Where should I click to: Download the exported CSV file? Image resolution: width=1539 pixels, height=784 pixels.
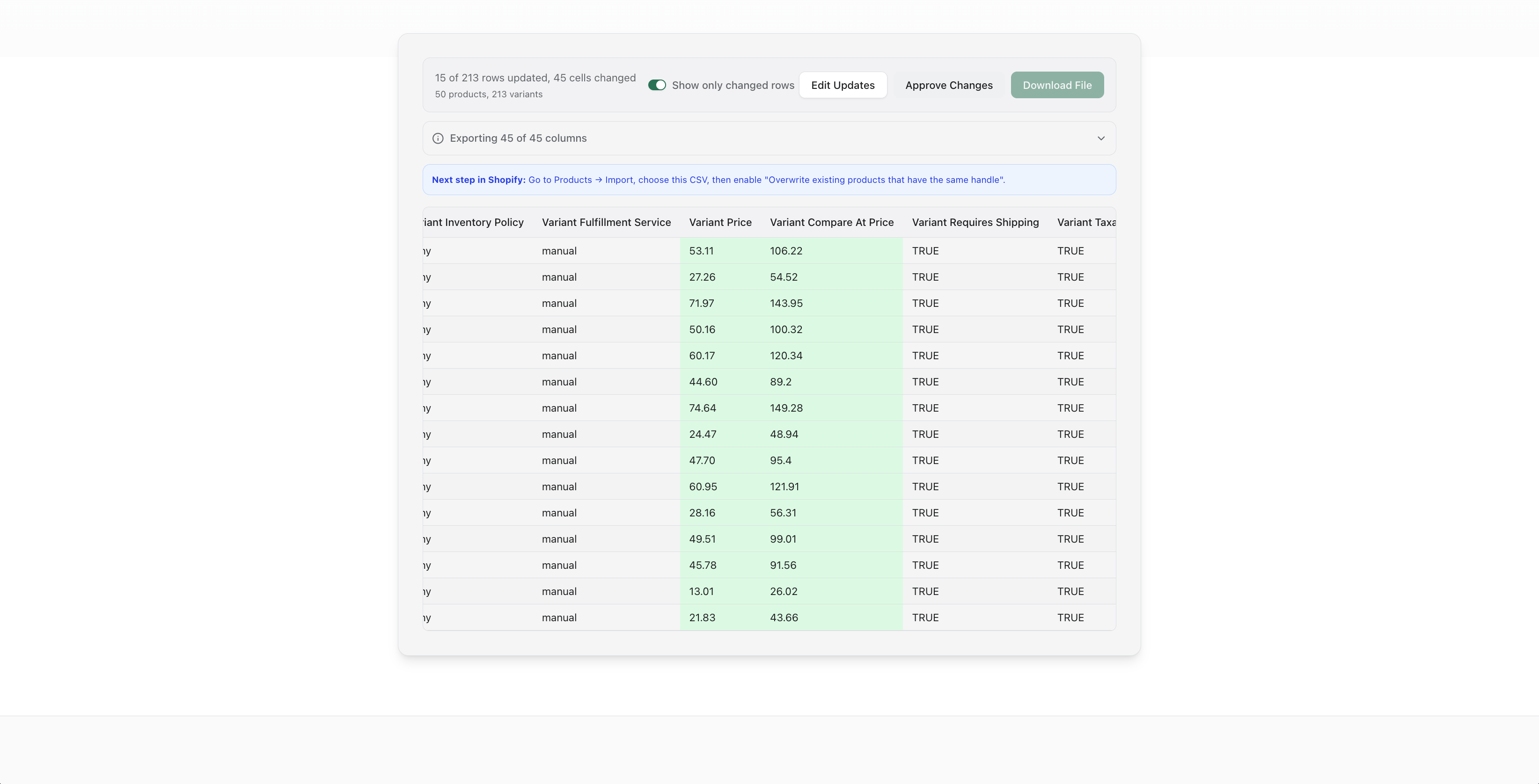tap(1057, 85)
